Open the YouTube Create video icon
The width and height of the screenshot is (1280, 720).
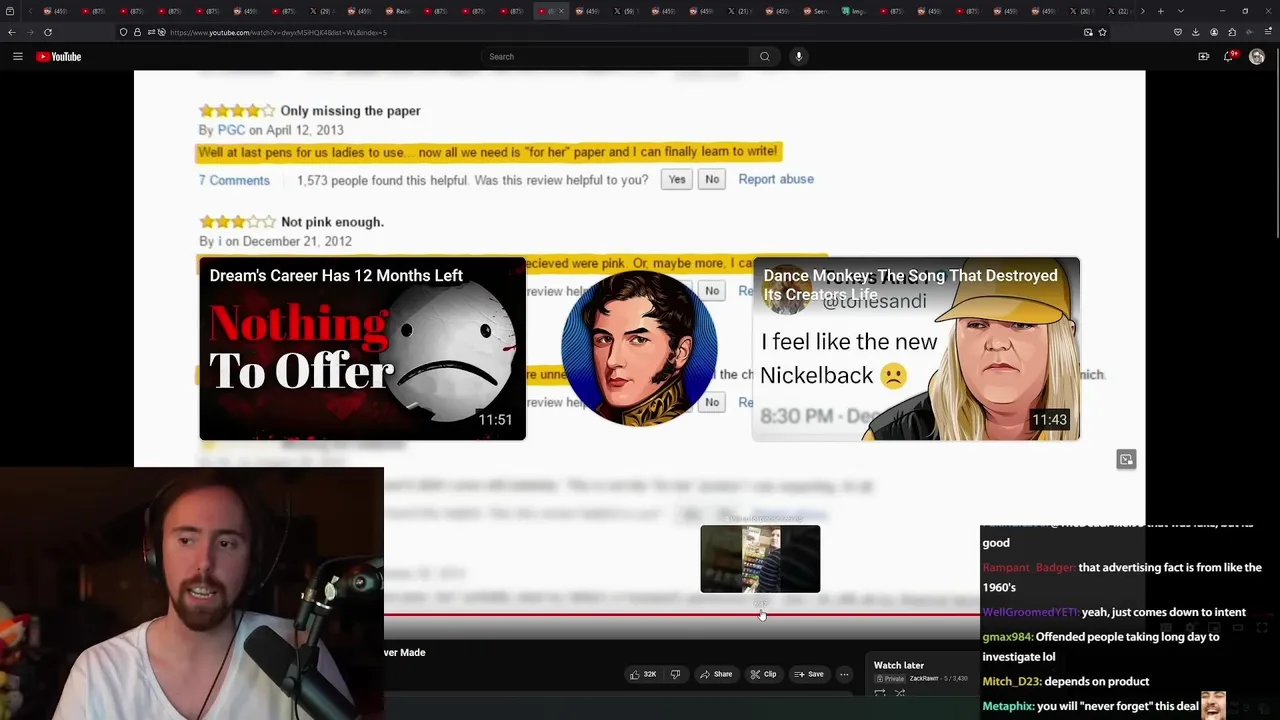point(1204,57)
